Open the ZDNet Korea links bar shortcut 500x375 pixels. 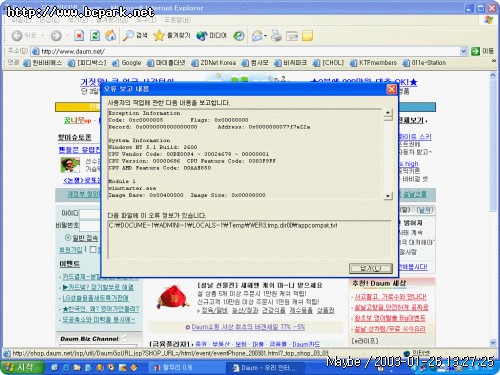214,63
